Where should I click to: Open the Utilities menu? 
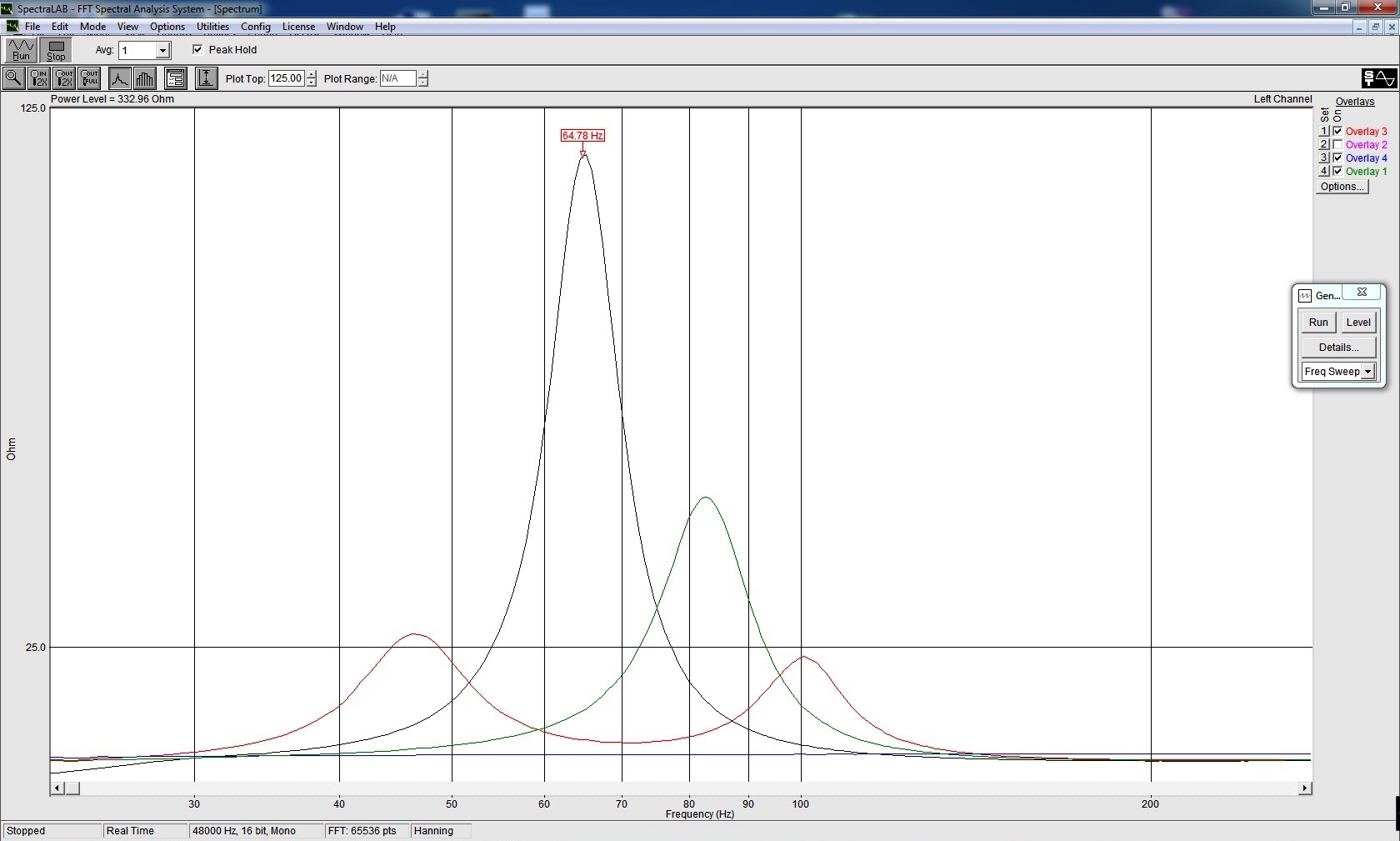click(x=212, y=27)
